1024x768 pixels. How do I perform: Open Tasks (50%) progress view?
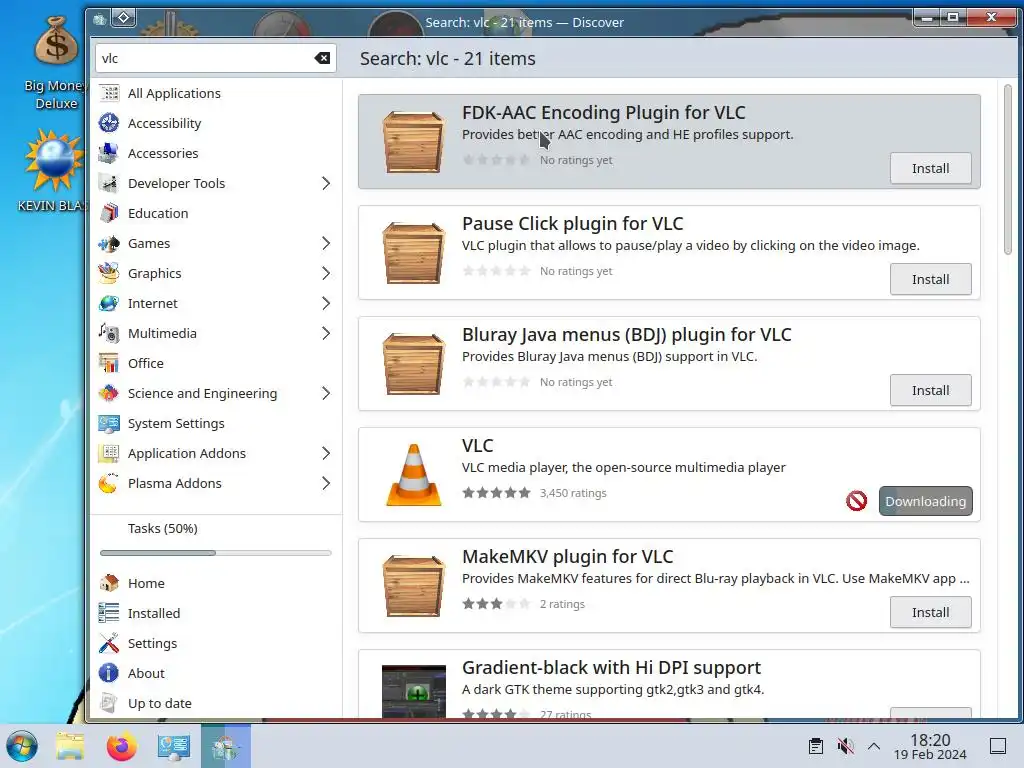pyautogui.click(x=163, y=528)
